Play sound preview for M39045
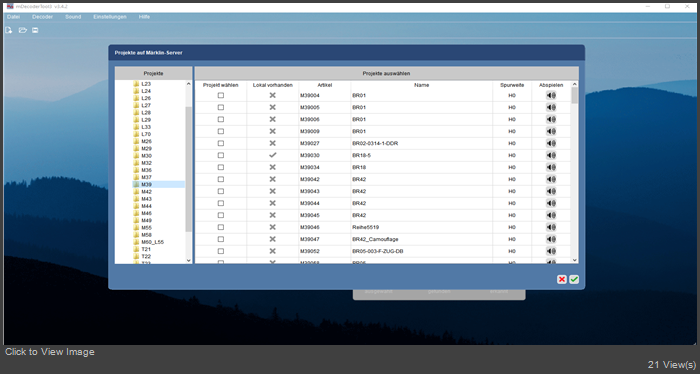700x374 pixels. (551, 216)
